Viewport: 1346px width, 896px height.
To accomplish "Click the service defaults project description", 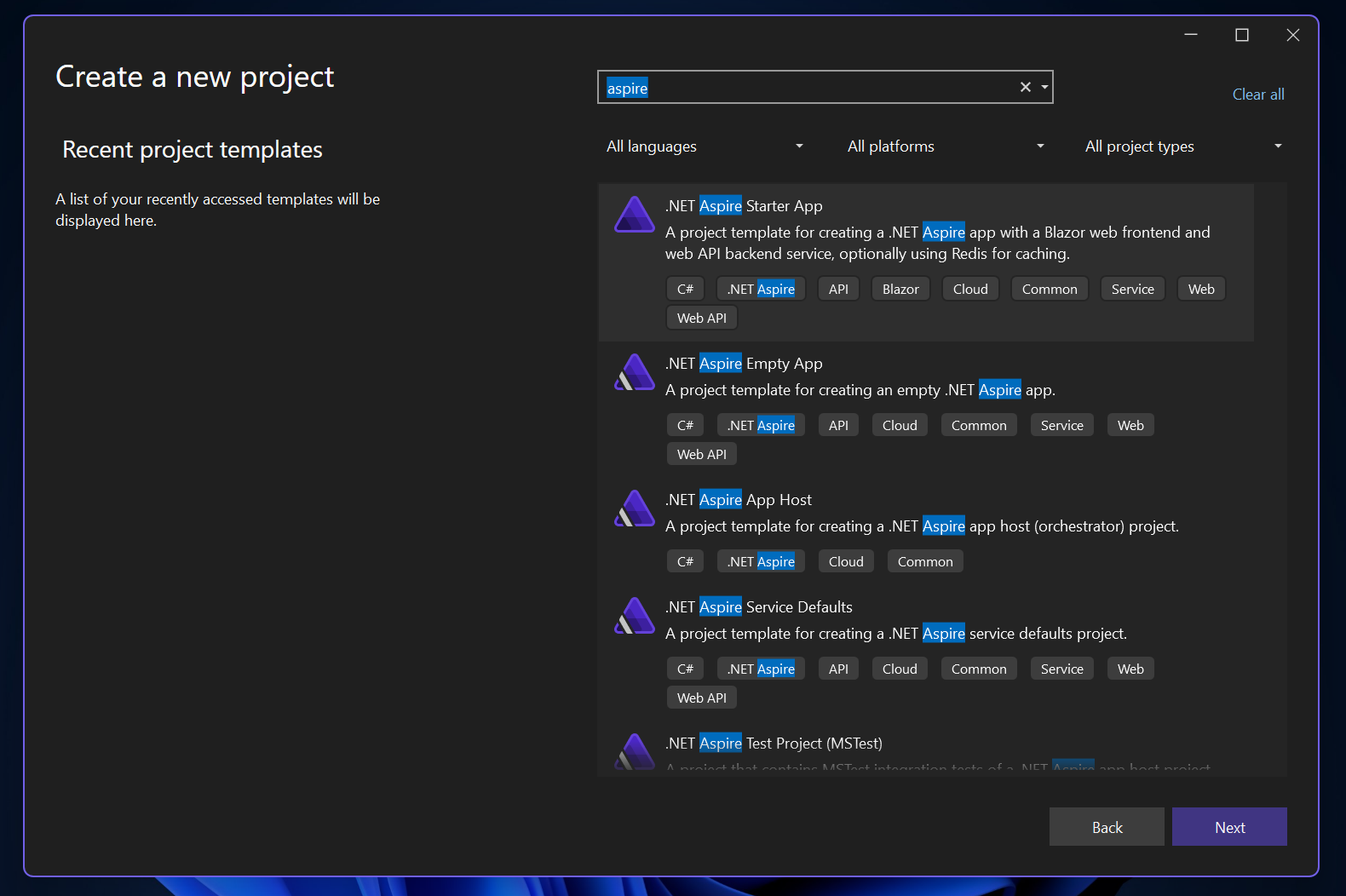I will (896, 634).
